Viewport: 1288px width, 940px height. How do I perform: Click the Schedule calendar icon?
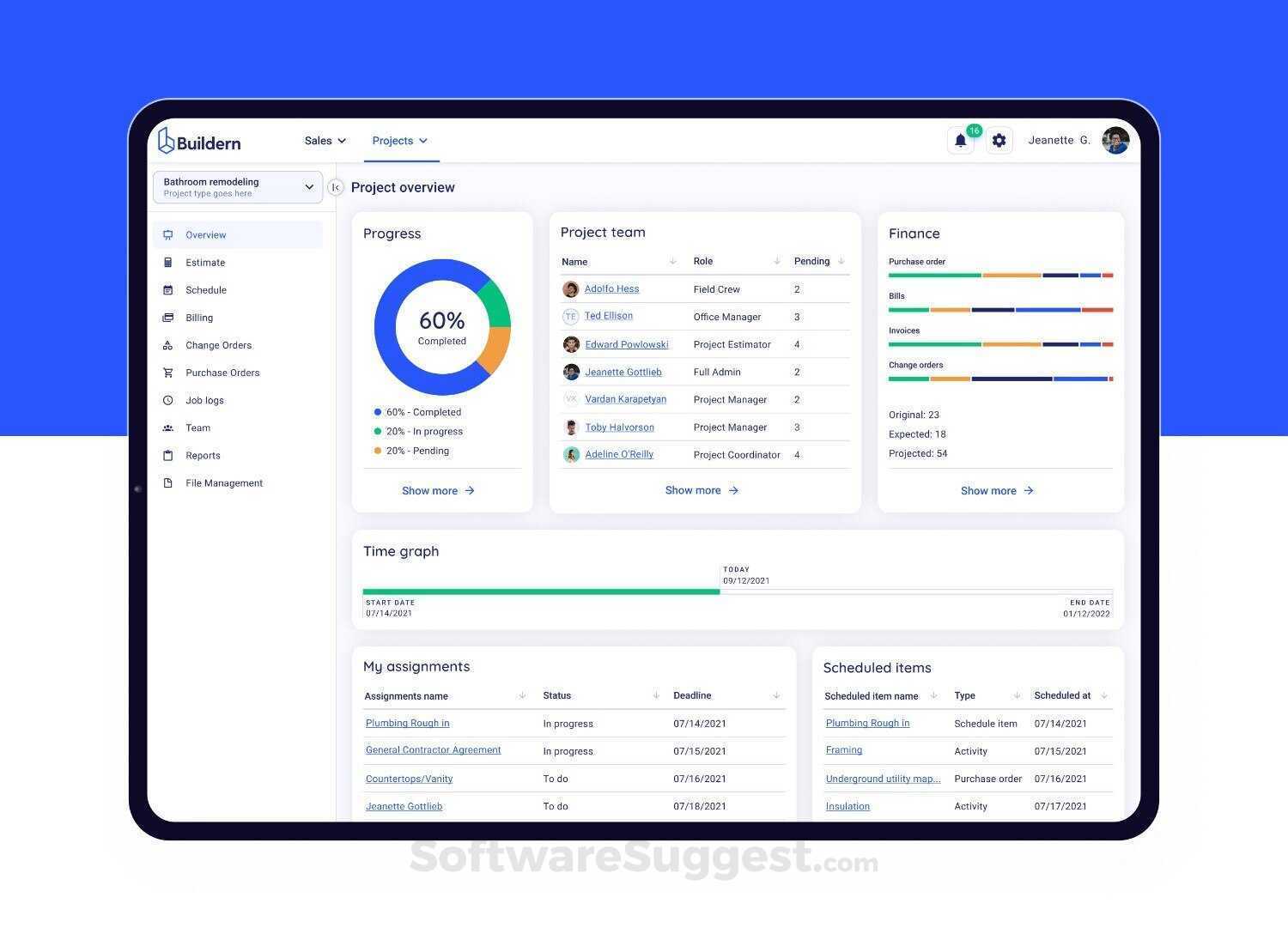(168, 290)
